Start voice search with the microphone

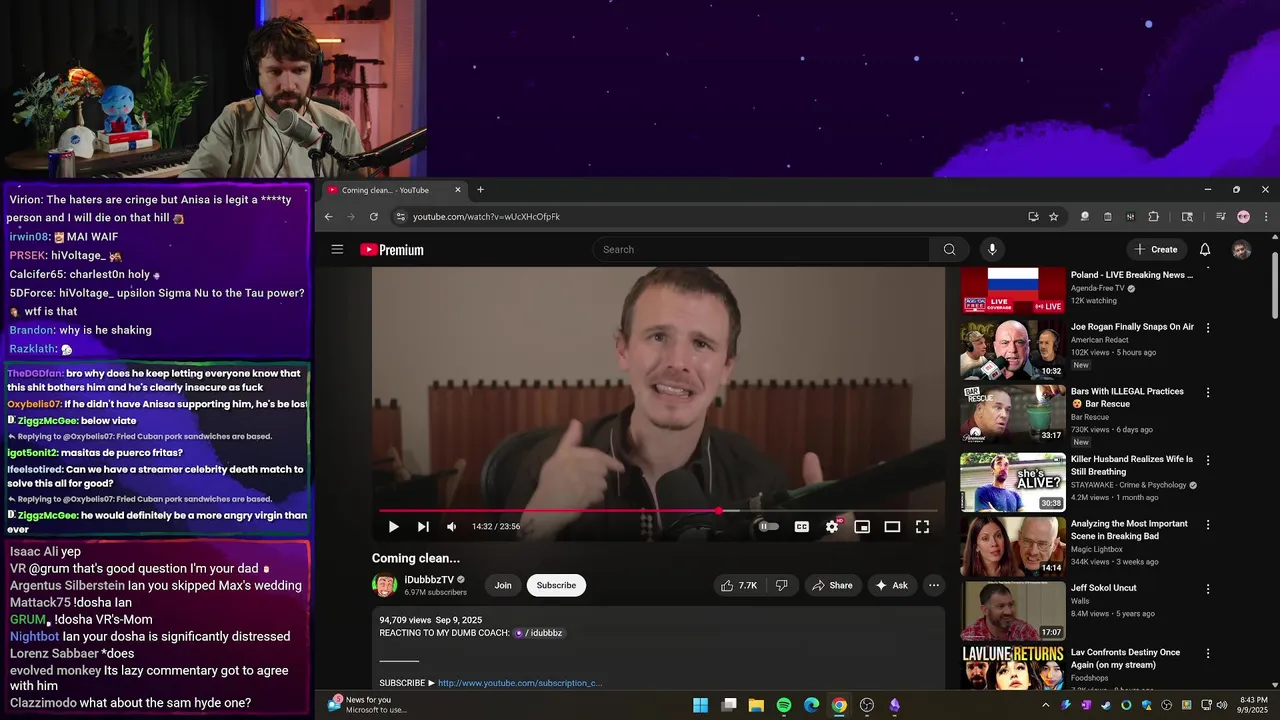[x=992, y=249]
